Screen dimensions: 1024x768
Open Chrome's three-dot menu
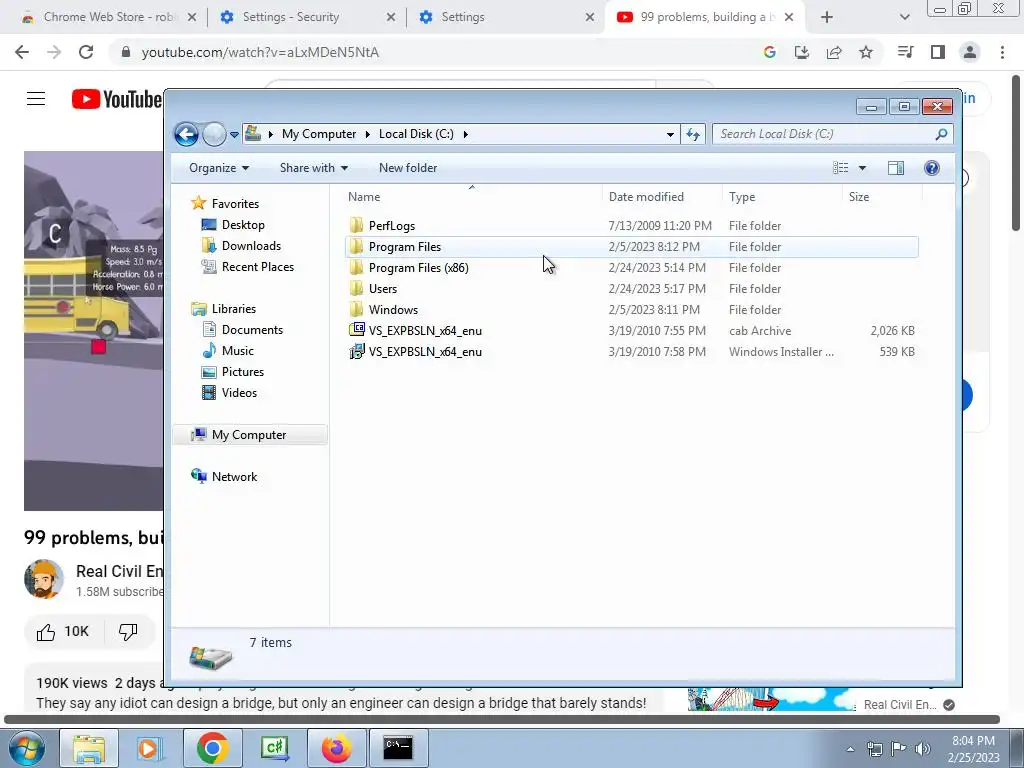click(x=1002, y=52)
